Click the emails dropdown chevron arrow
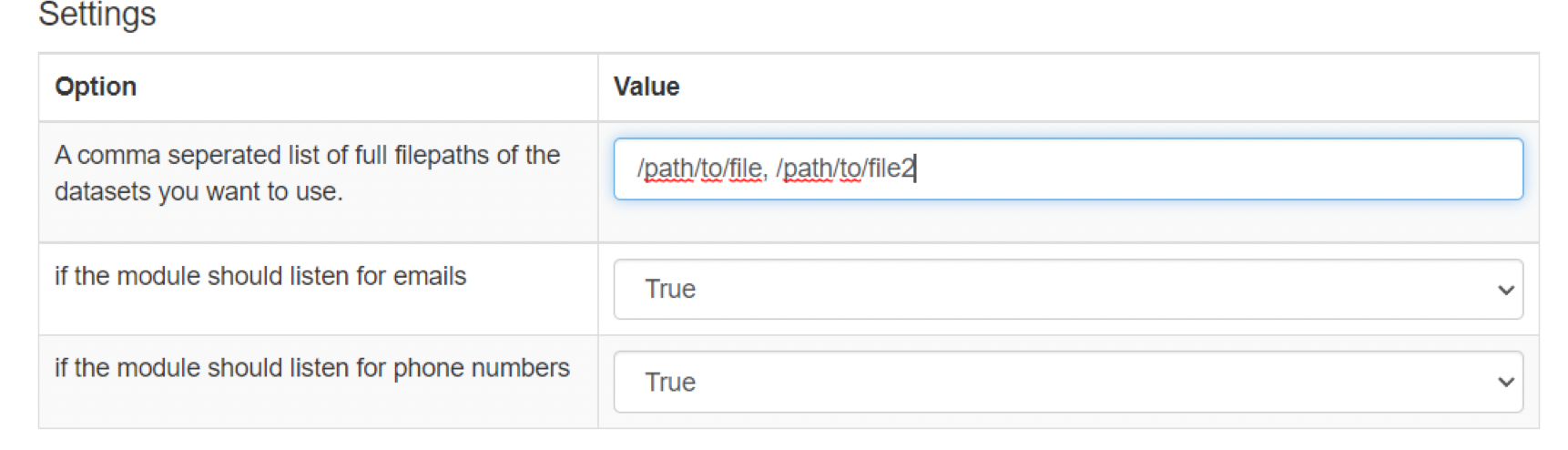 (x=1505, y=291)
